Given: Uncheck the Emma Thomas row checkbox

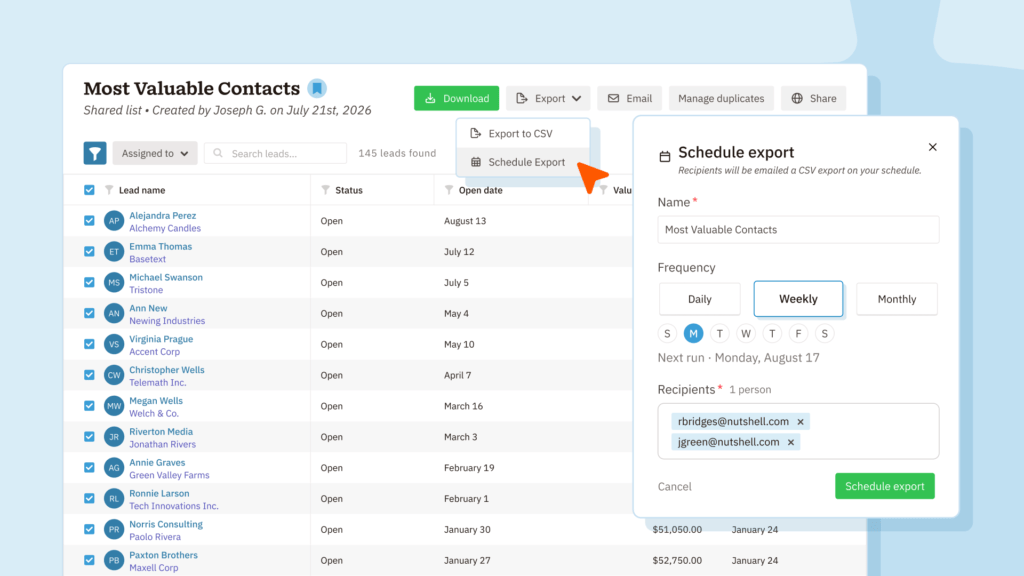Looking at the screenshot, I should click(x=89, y=251).
